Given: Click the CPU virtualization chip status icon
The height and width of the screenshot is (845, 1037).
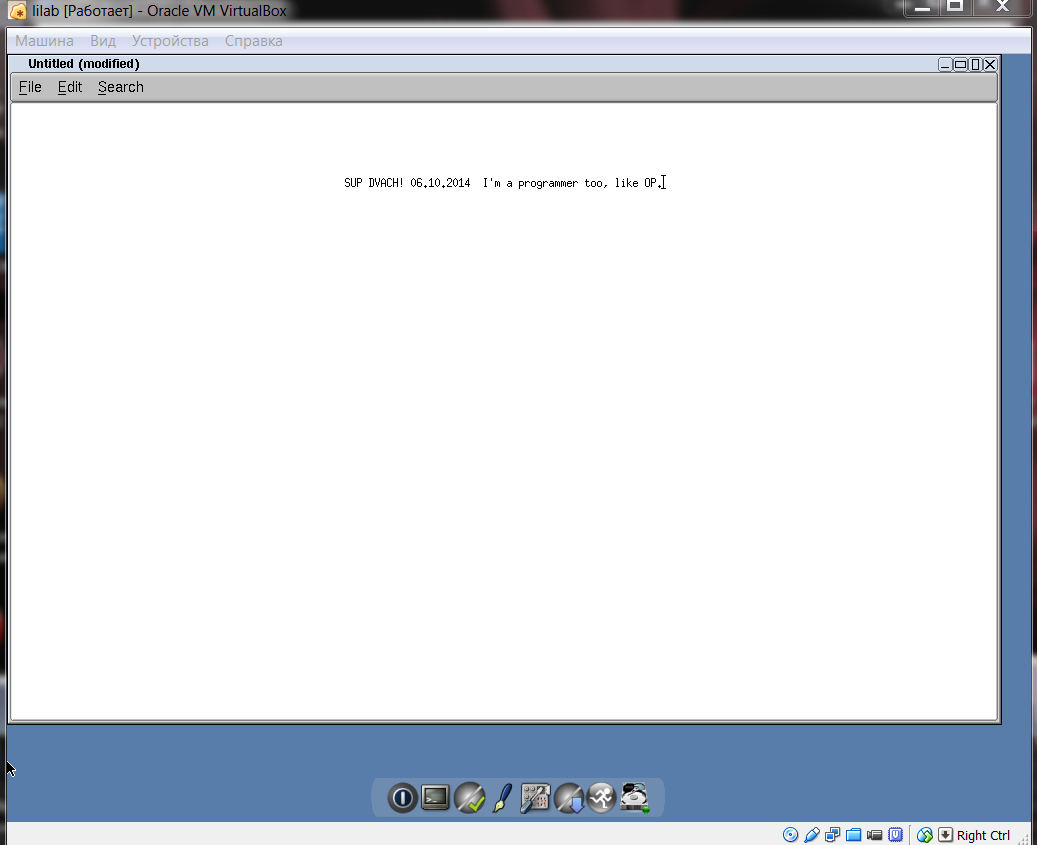Looking at the screenshot, I should [x=895, y=835].
